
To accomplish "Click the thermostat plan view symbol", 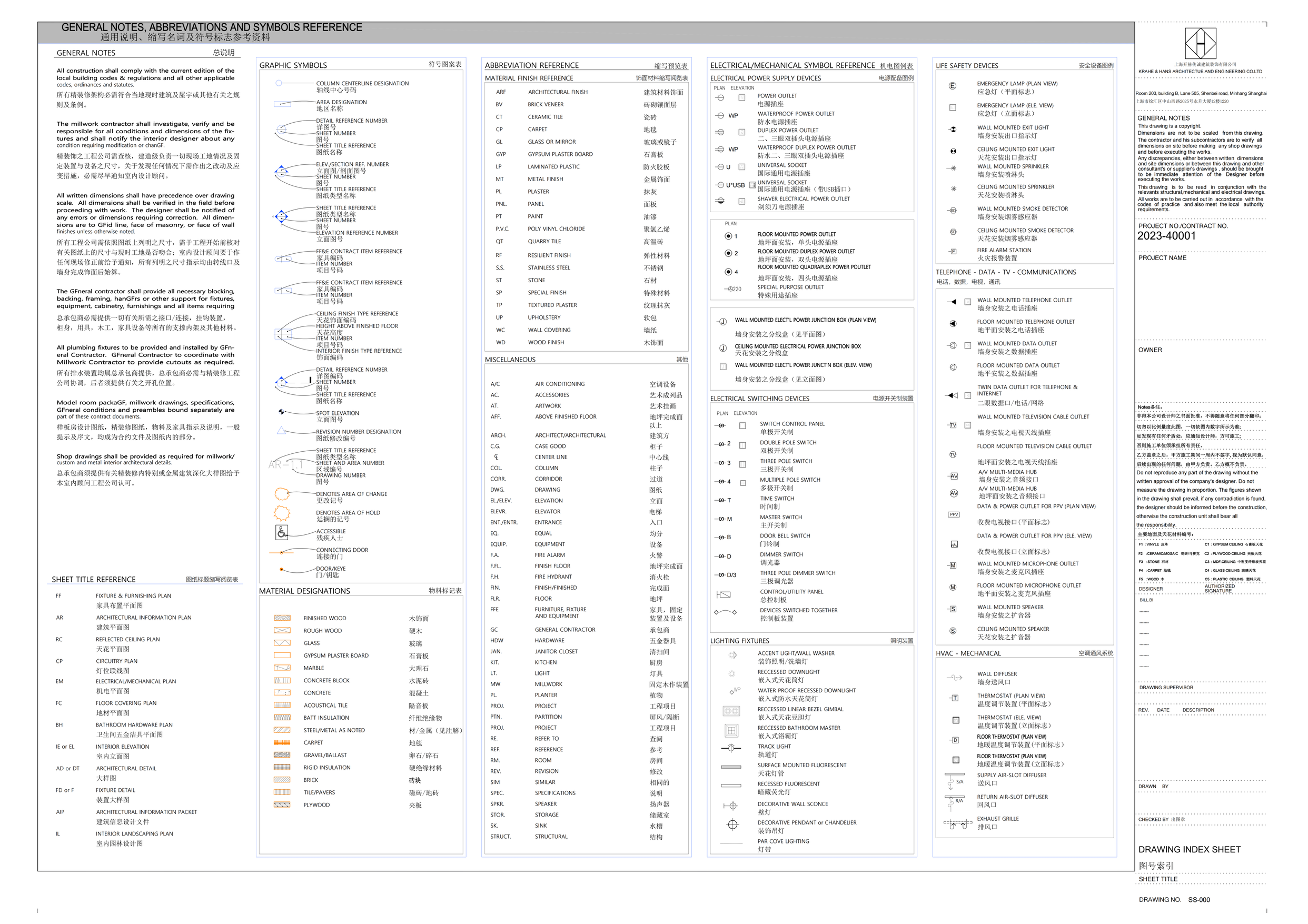I will click(x=954, y=698).
